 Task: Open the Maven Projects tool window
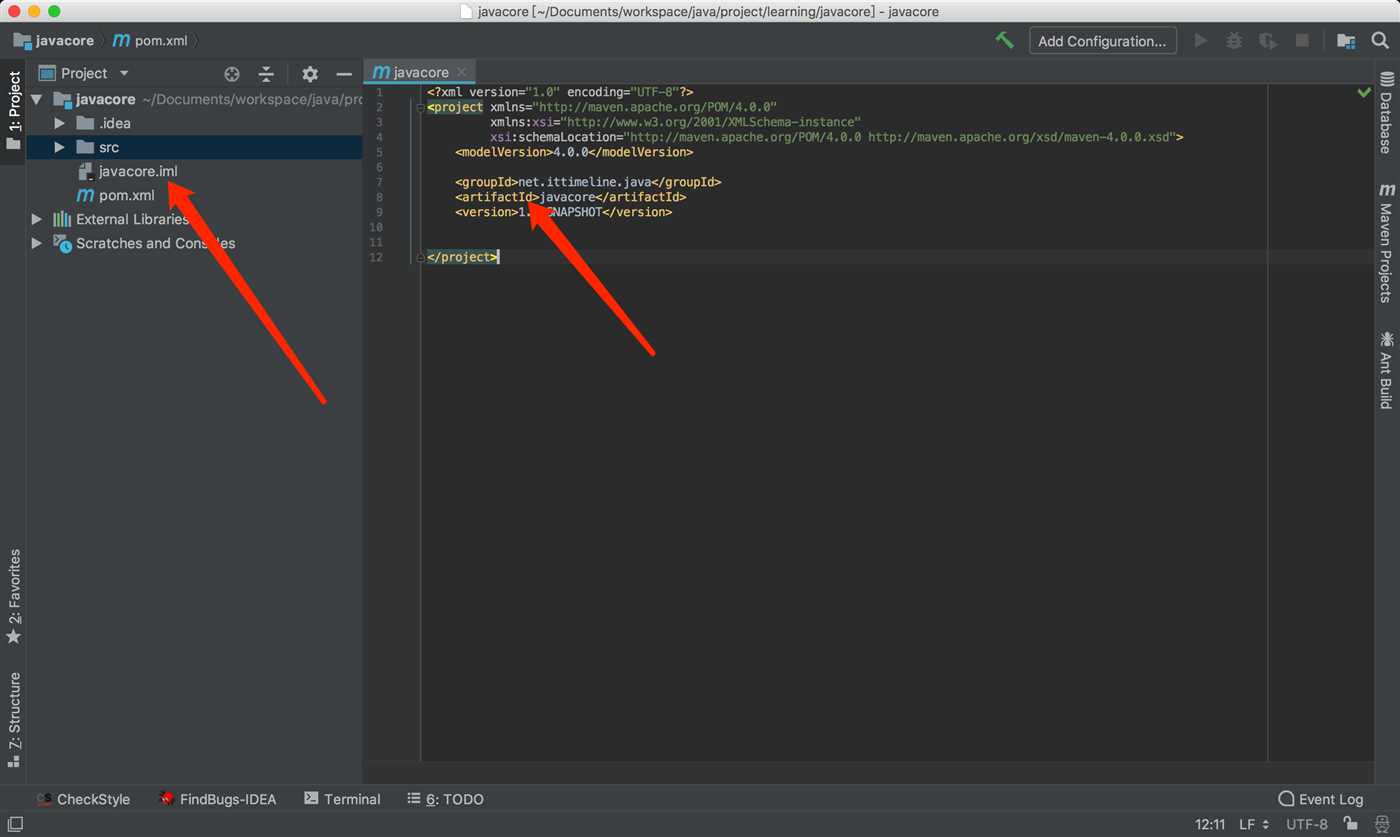pos(1387,243)
